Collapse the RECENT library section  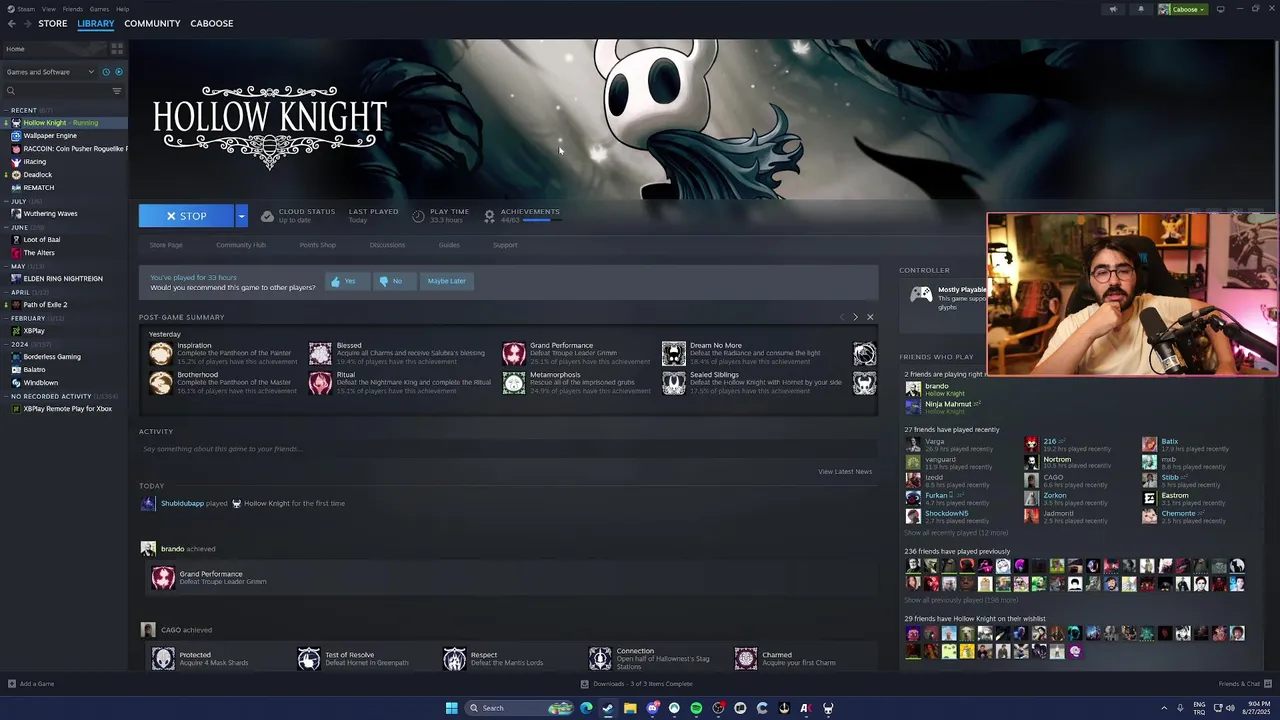pyautogui.click(x=6, y=110)
